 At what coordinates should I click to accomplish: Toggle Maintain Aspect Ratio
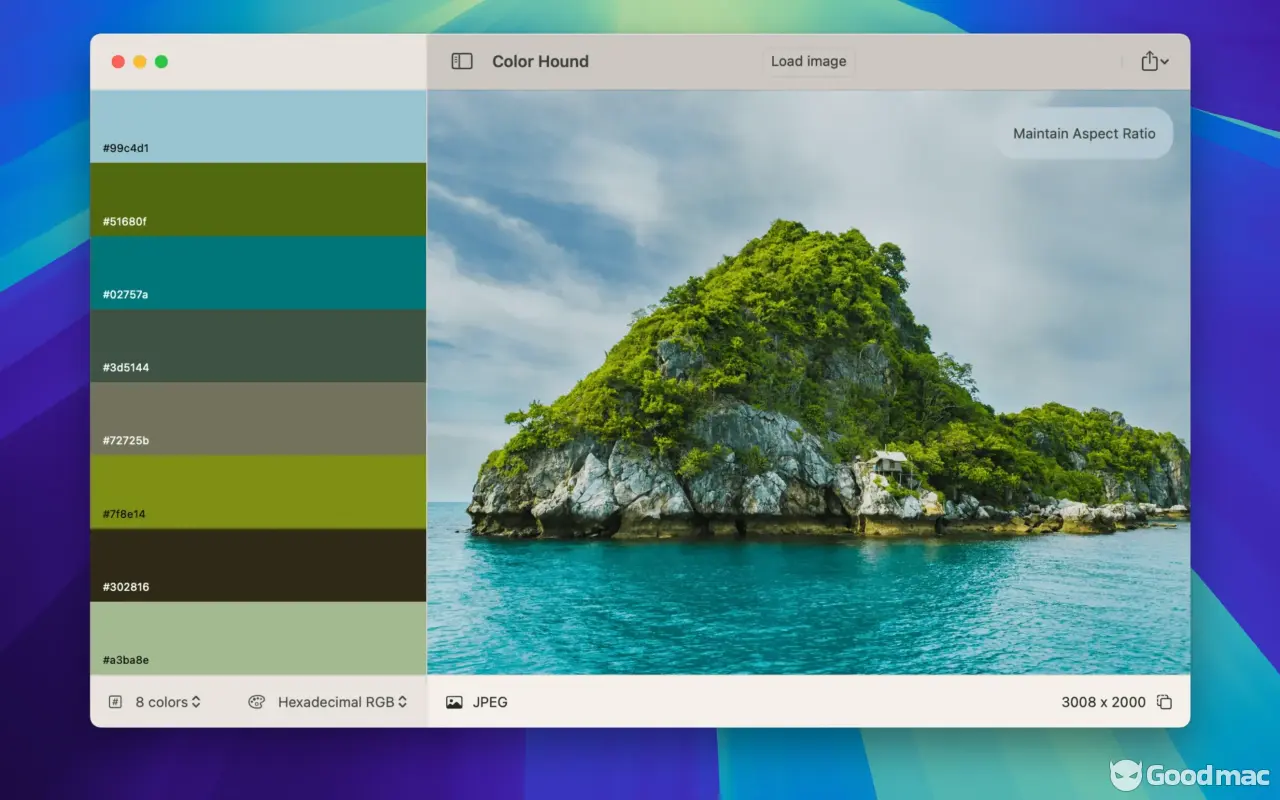[x=1084, y=133]
